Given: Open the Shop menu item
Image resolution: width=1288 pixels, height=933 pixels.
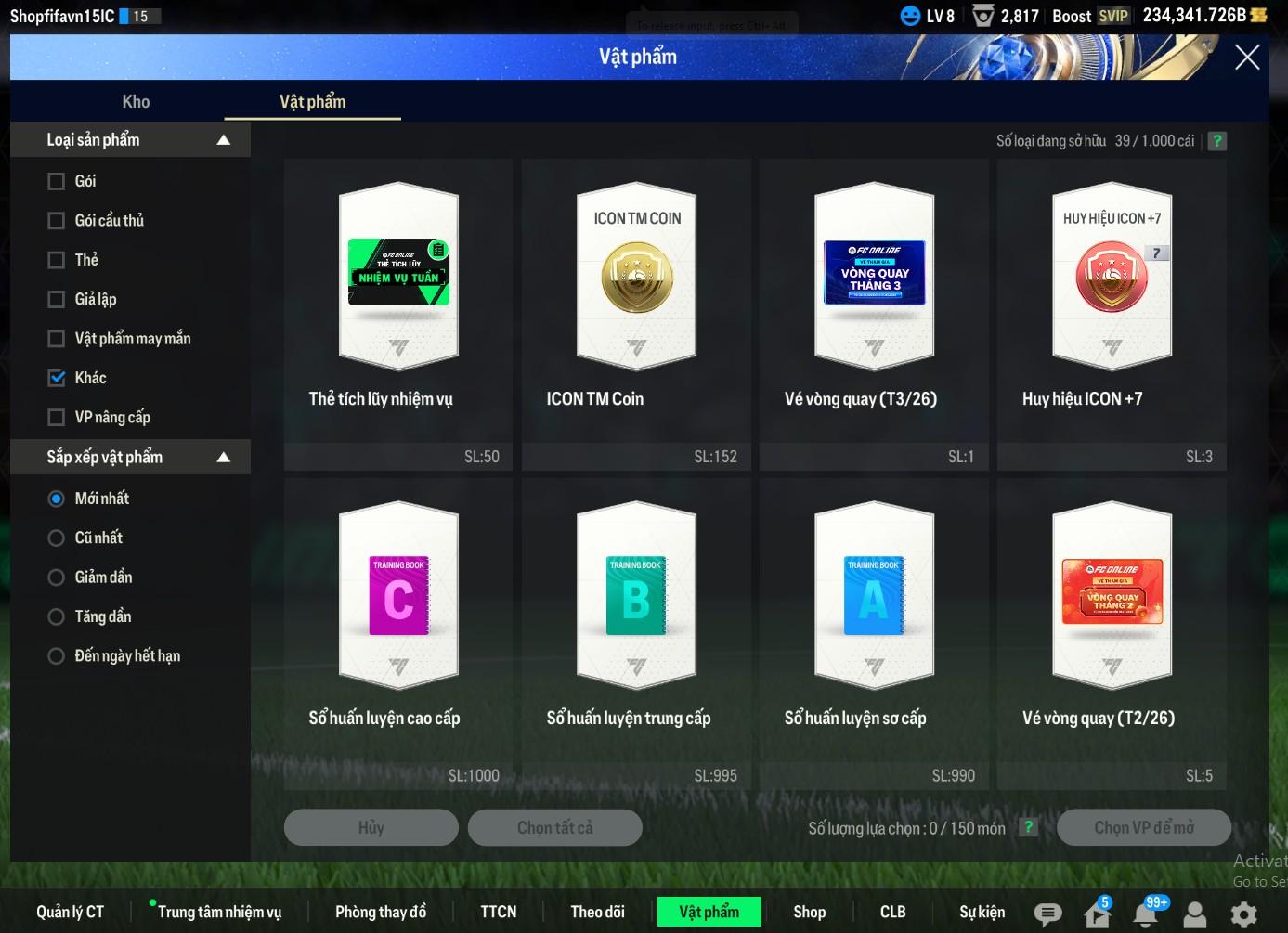Looking at the screenshot, I should point(809,912).
